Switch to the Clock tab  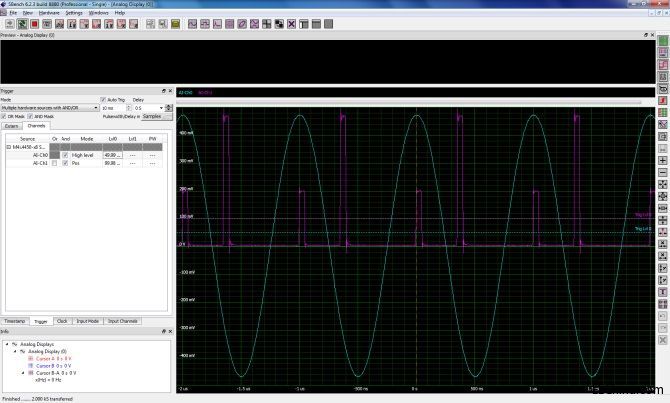(62, 321)
